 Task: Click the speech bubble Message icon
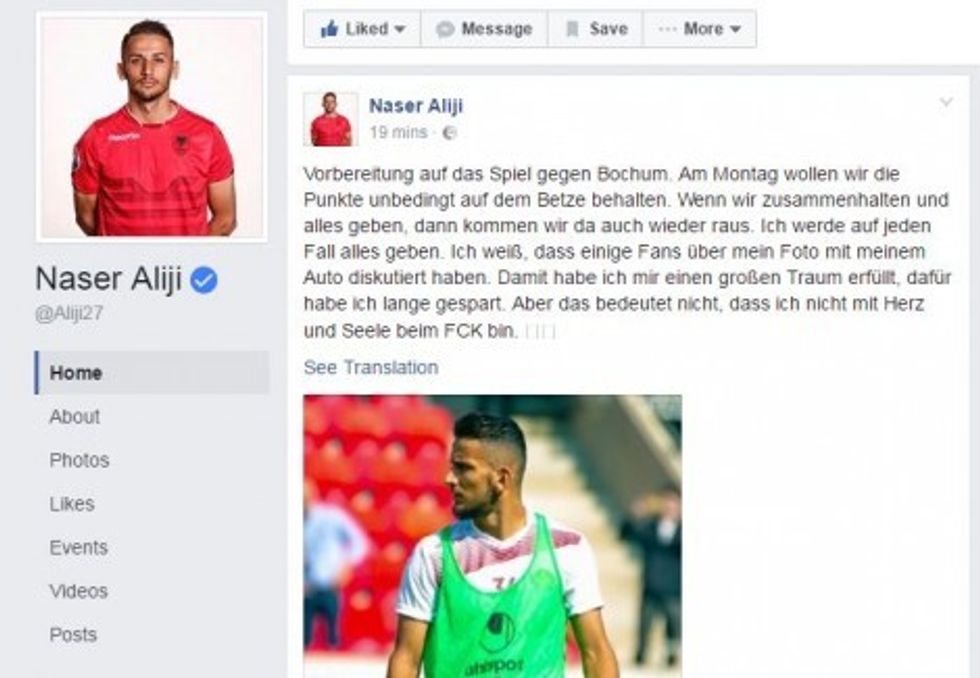point(444,29)
